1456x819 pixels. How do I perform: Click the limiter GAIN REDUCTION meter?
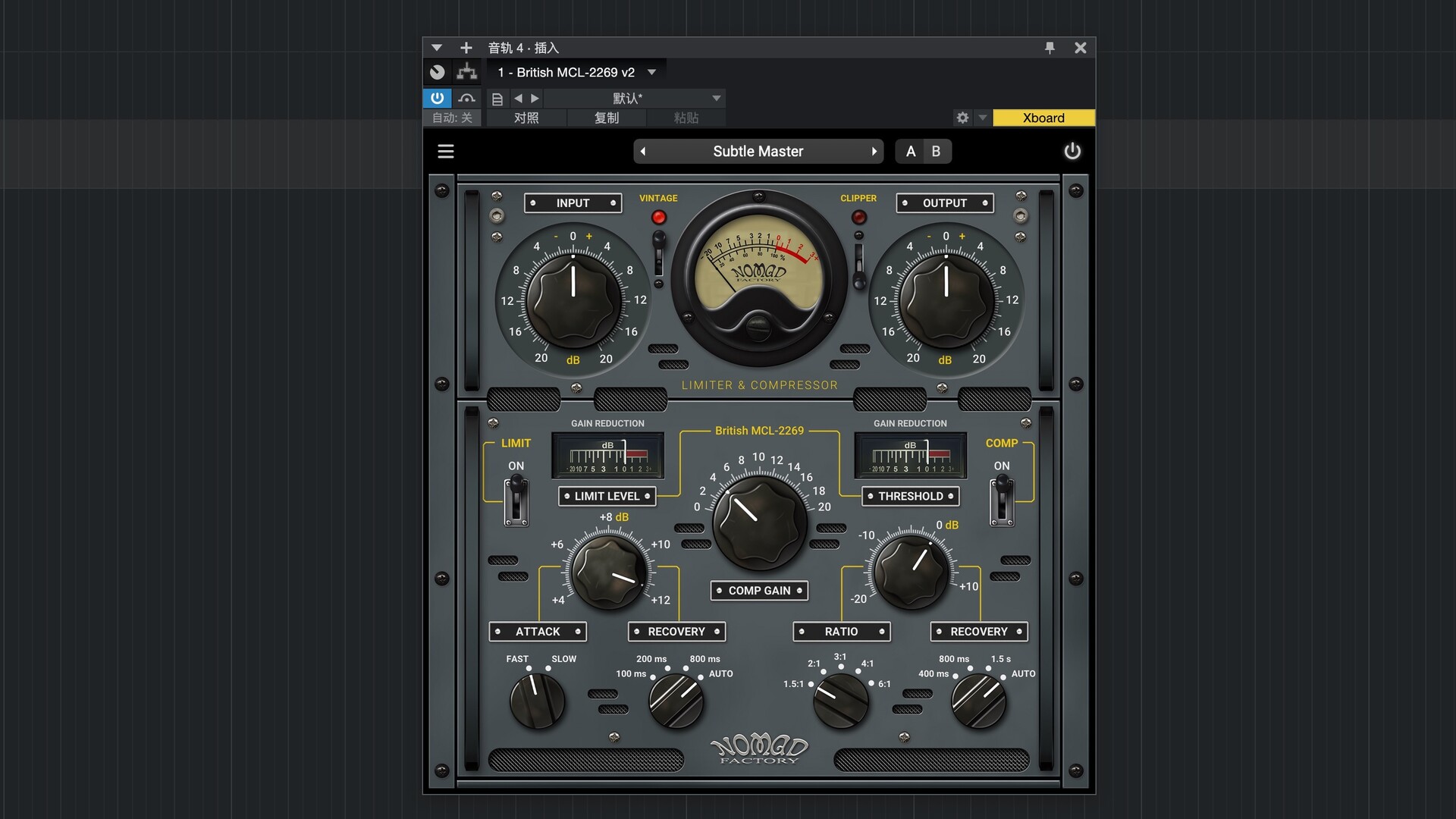pos(608,455)
